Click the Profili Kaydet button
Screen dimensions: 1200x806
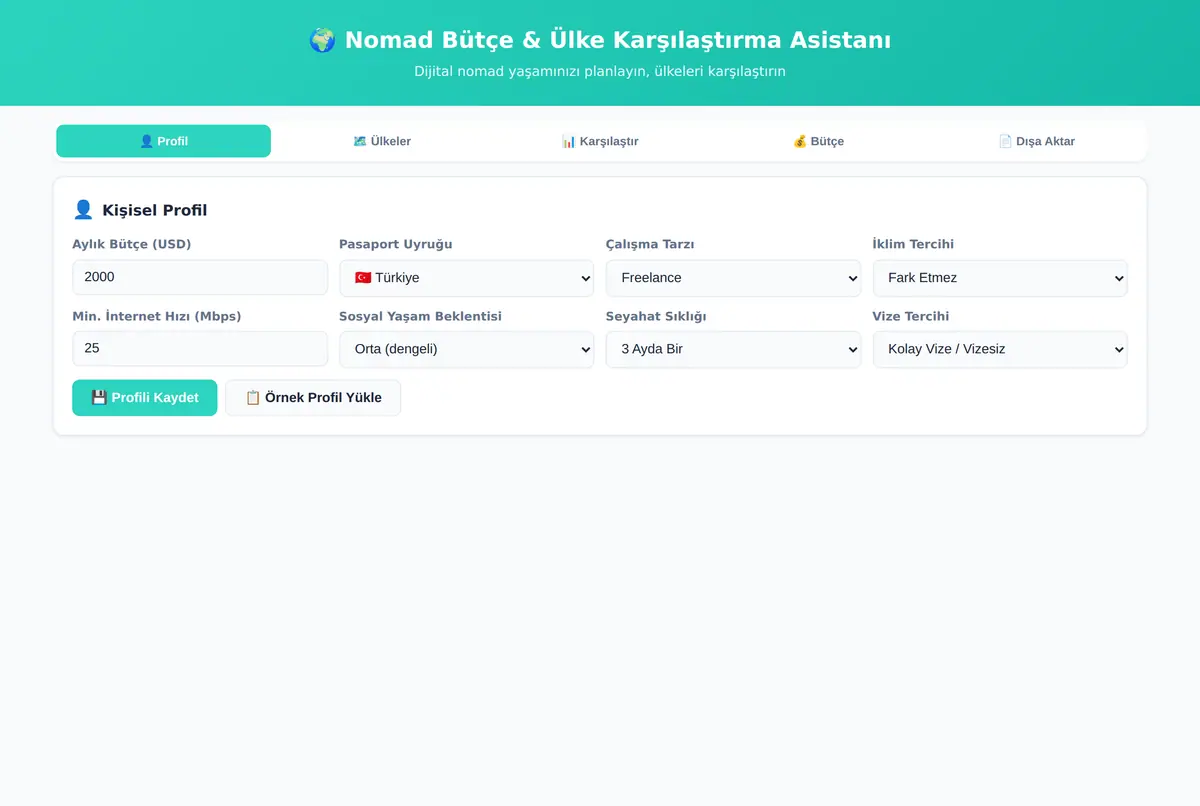click(145, 398)
